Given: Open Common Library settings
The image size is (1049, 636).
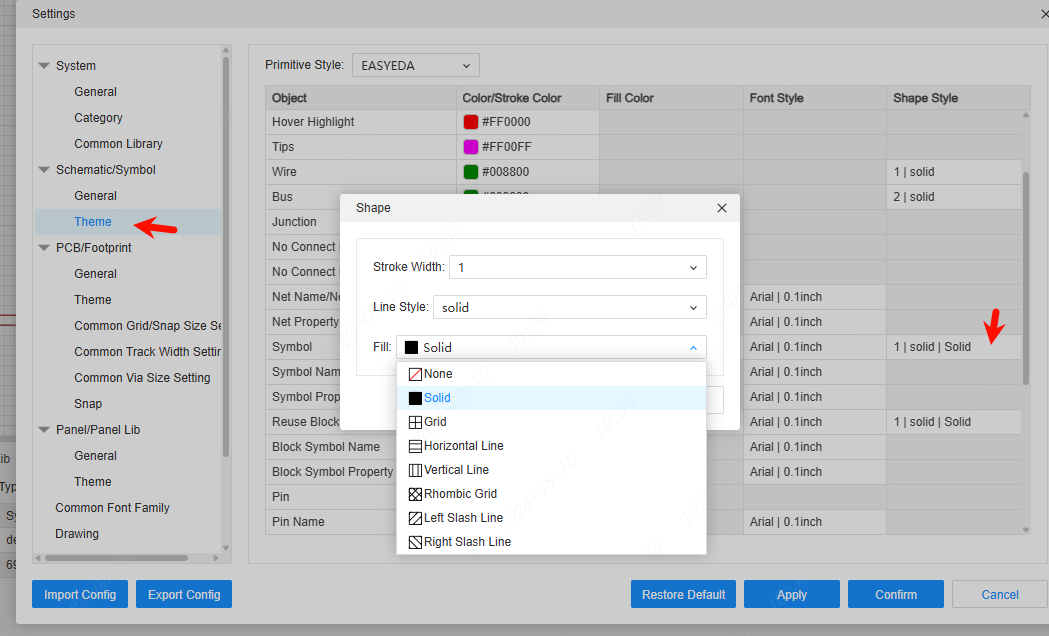Looking at the screenshot, I should (118, 144).
